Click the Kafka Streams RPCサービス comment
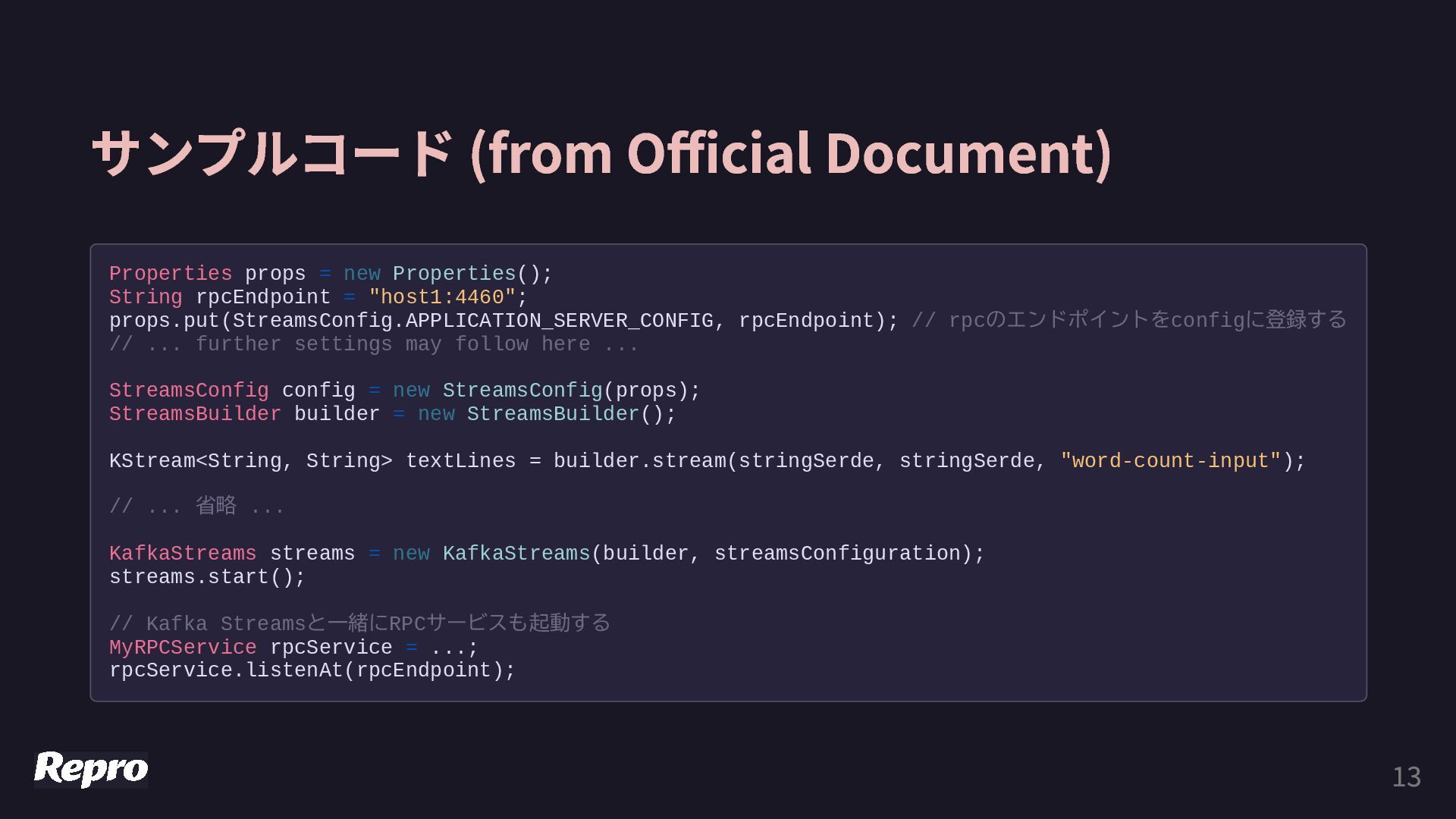 (359, 623)
